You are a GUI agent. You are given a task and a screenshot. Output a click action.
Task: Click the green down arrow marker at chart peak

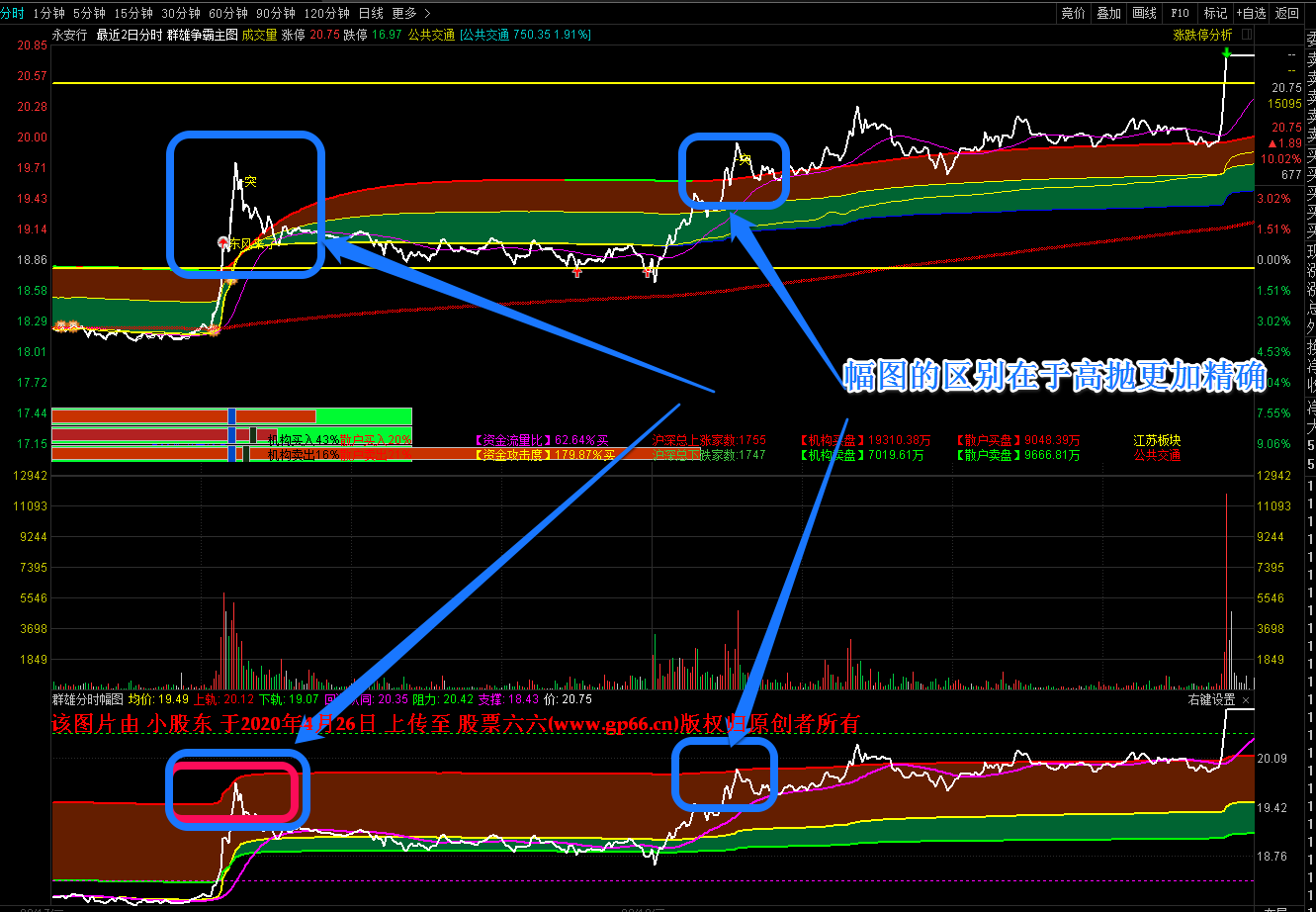tap(1226, 50)
